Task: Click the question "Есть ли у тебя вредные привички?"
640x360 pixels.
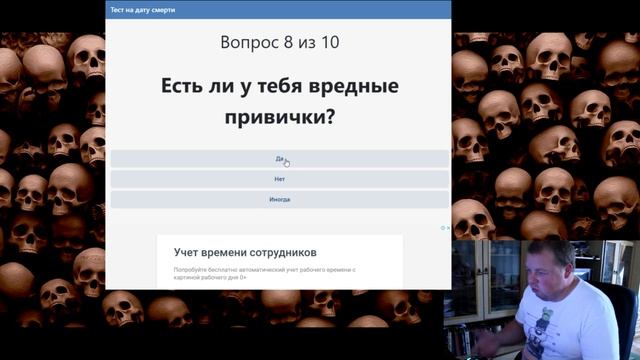Action: point(280,101)
